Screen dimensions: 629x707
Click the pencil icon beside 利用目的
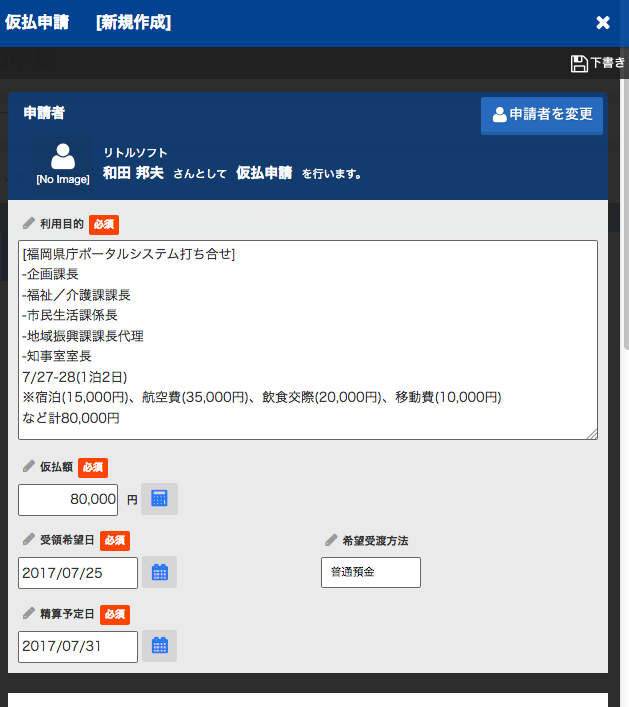[x=29, y=223]
